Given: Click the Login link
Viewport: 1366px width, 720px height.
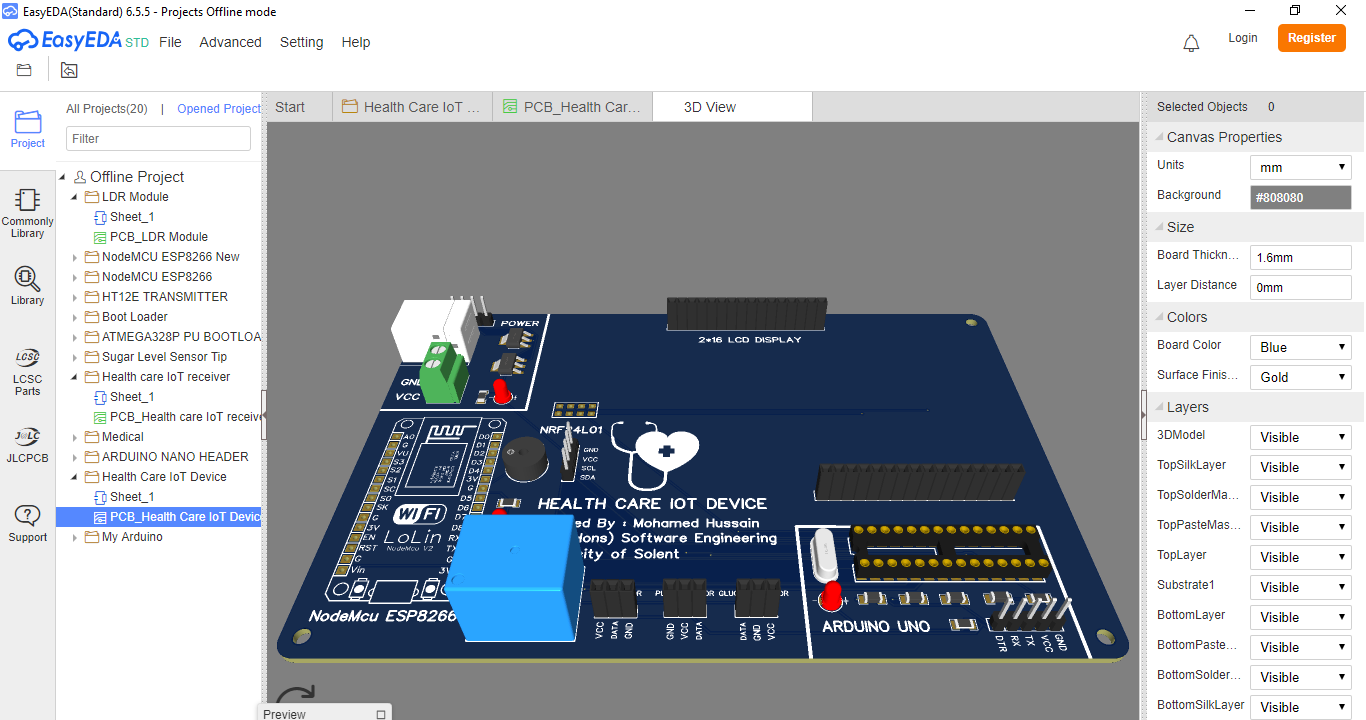Looking at the screenshot, I should [x=1242, y=38].
